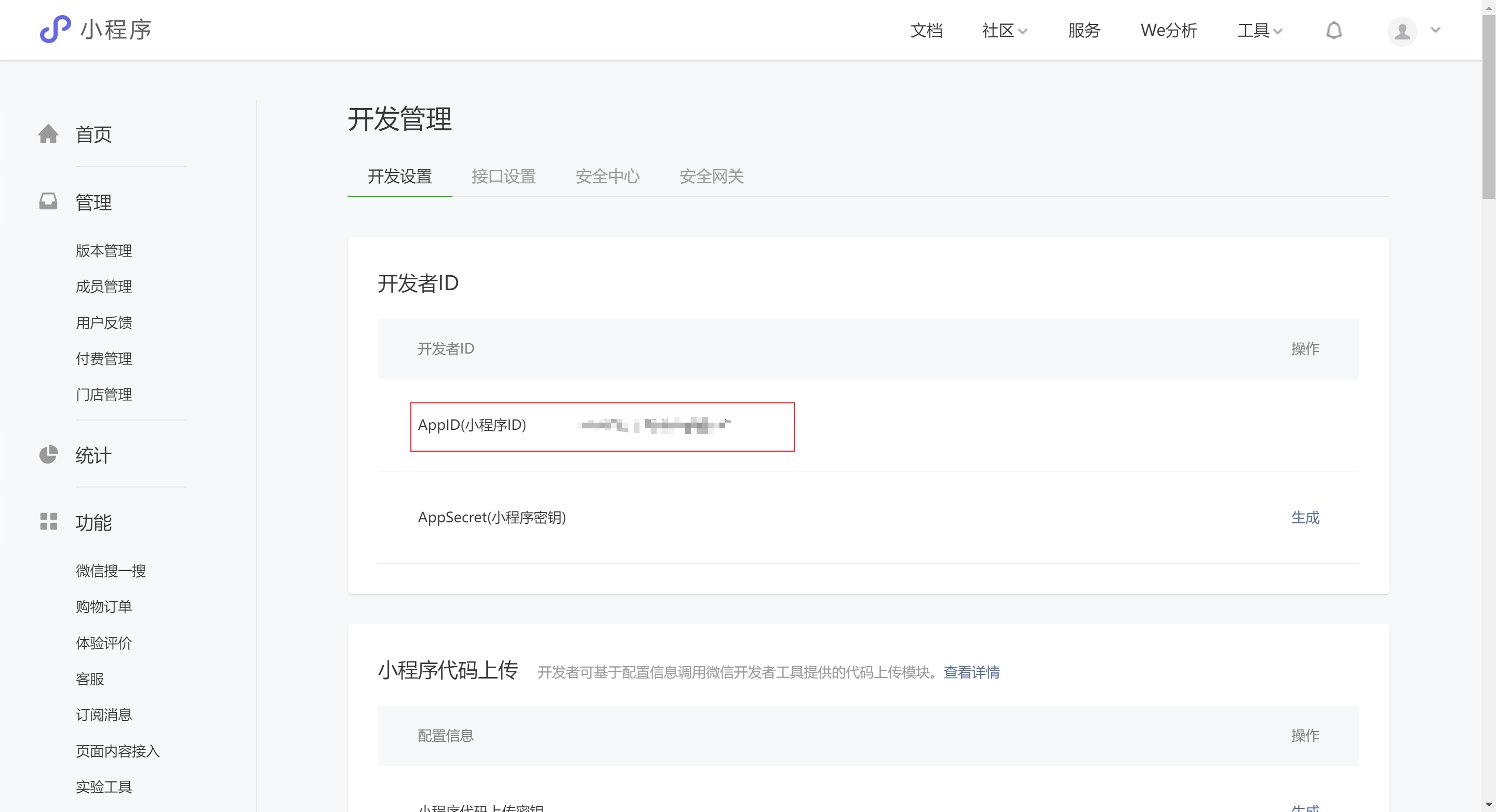The height and width of the screenshot is (812, 1496).
Task: Click the AppSecret(小程序密钥) label
Action: (x=492, y=517)
